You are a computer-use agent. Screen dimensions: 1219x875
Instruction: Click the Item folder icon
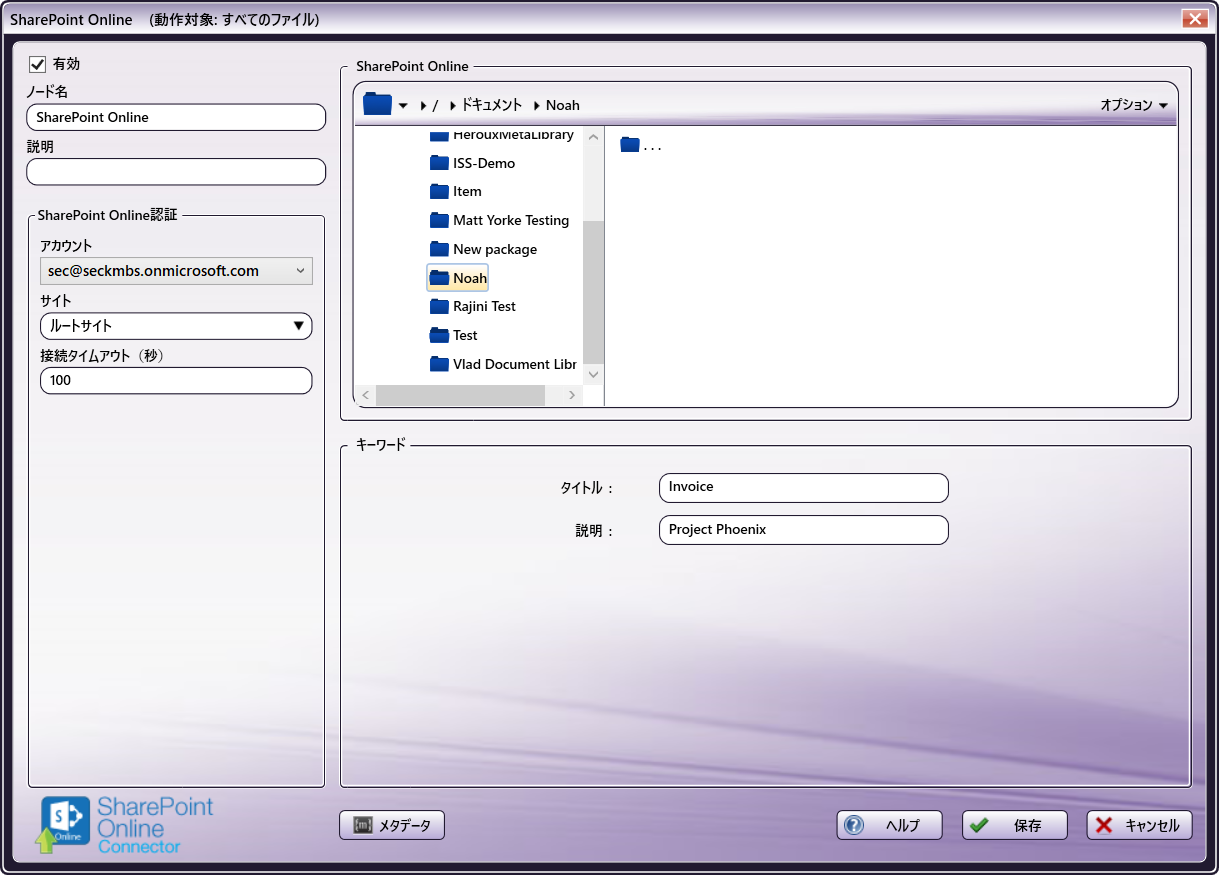[x=439, y=191]
